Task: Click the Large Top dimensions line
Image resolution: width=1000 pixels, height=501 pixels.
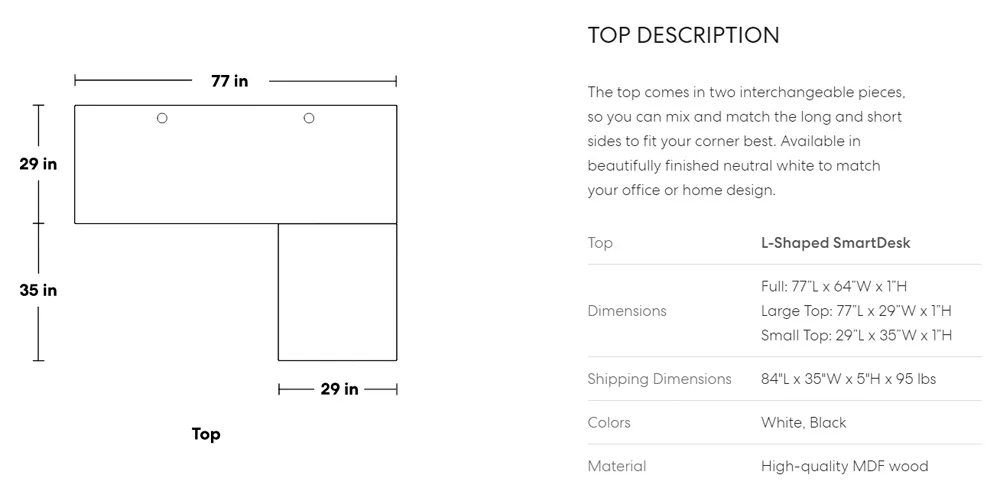Action: coord(856,310)
